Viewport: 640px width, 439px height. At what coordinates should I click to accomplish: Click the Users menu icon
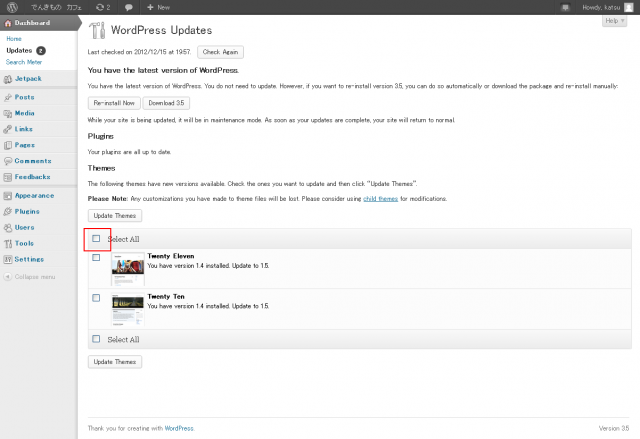pos(8,228)
